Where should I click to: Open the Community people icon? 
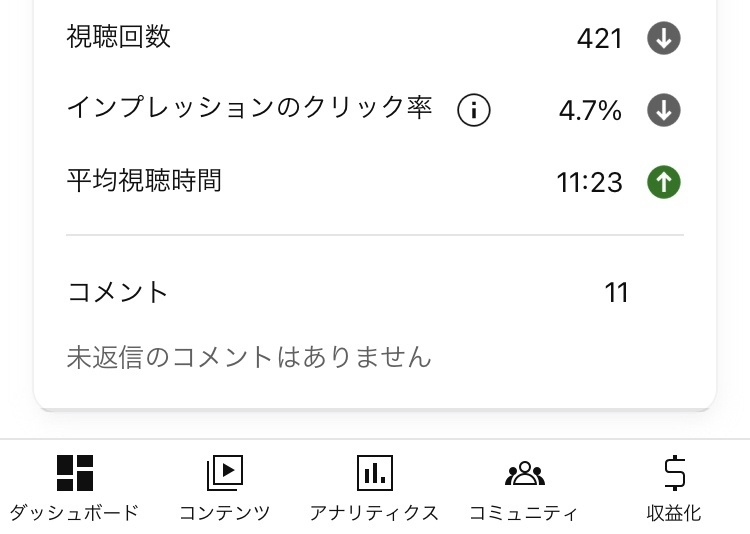point(525,473)
